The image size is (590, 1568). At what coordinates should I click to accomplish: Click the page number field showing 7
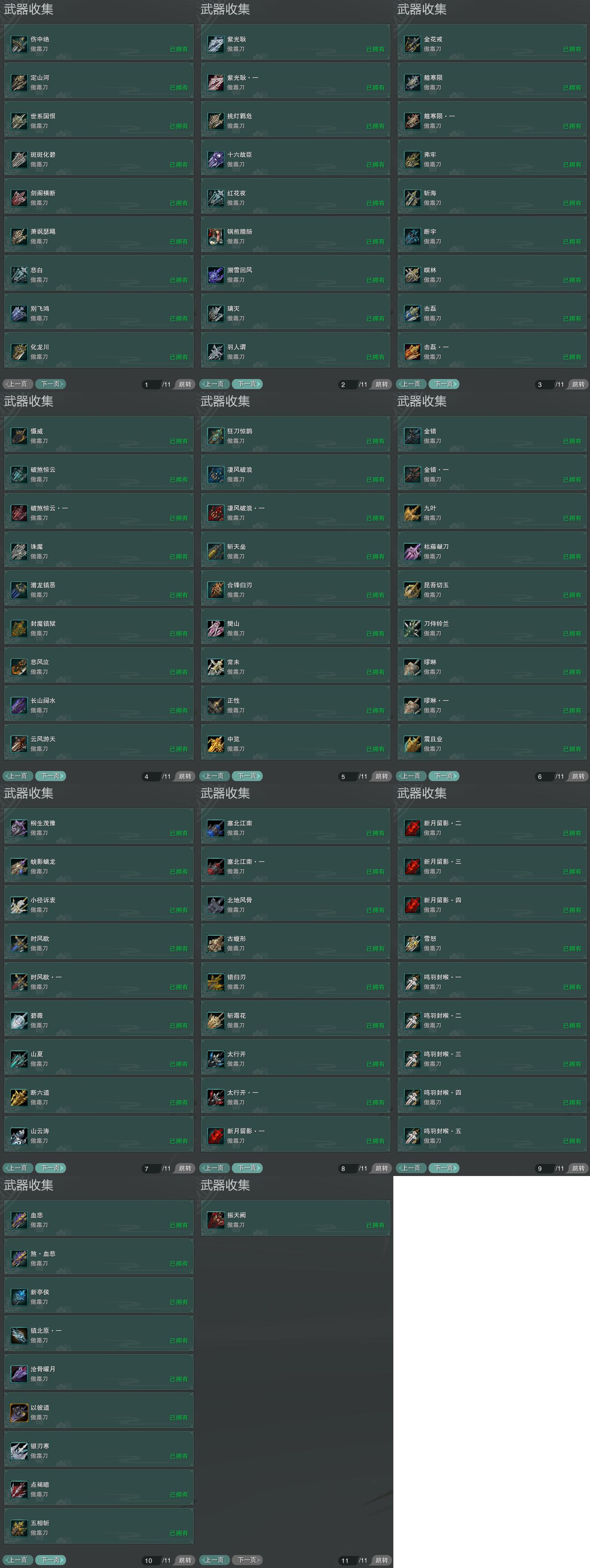(x=150, y=1169)
